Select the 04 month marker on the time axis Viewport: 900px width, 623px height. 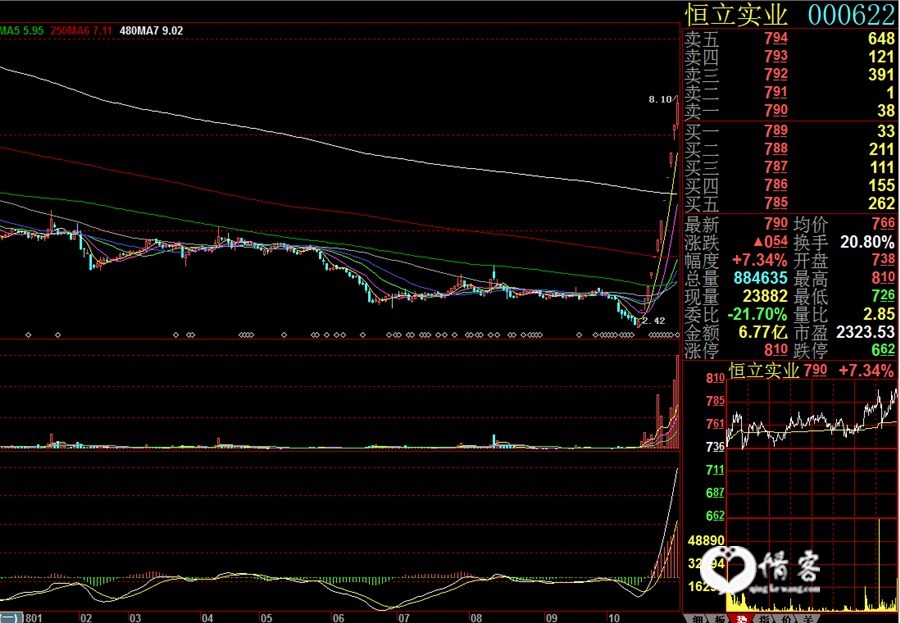click(207, 618)
